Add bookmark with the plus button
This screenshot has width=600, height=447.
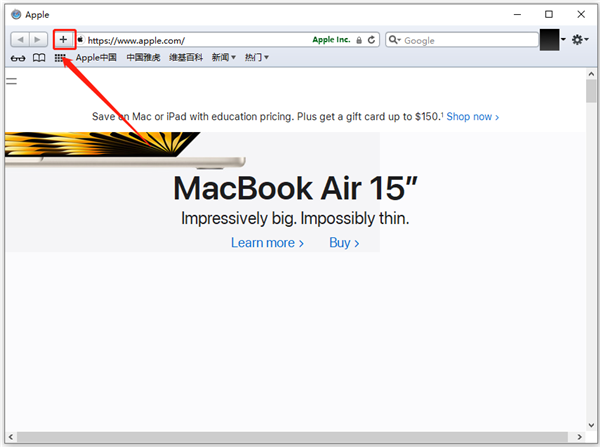[x=64, y=39]
